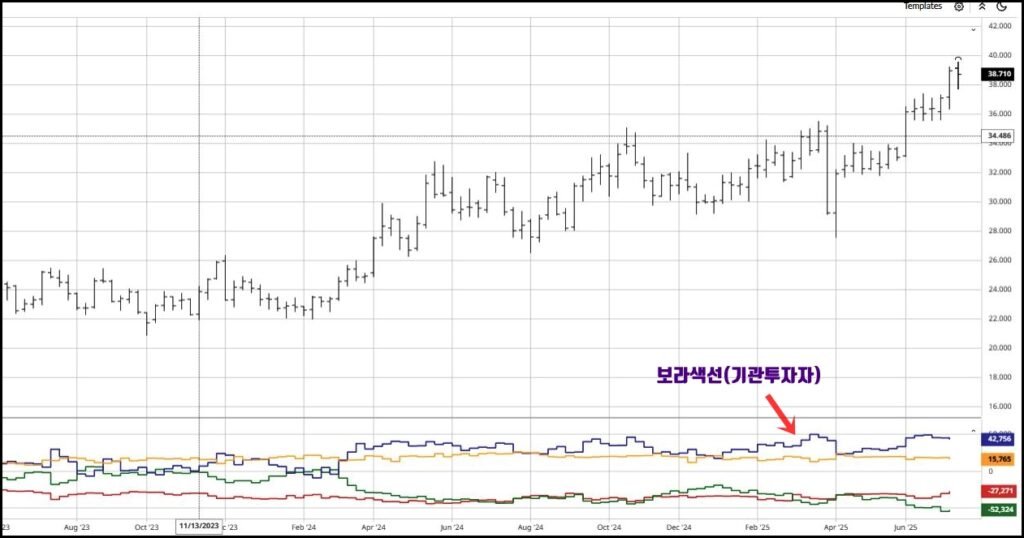Switch to dark mode with moon icon

[1002, 7]
